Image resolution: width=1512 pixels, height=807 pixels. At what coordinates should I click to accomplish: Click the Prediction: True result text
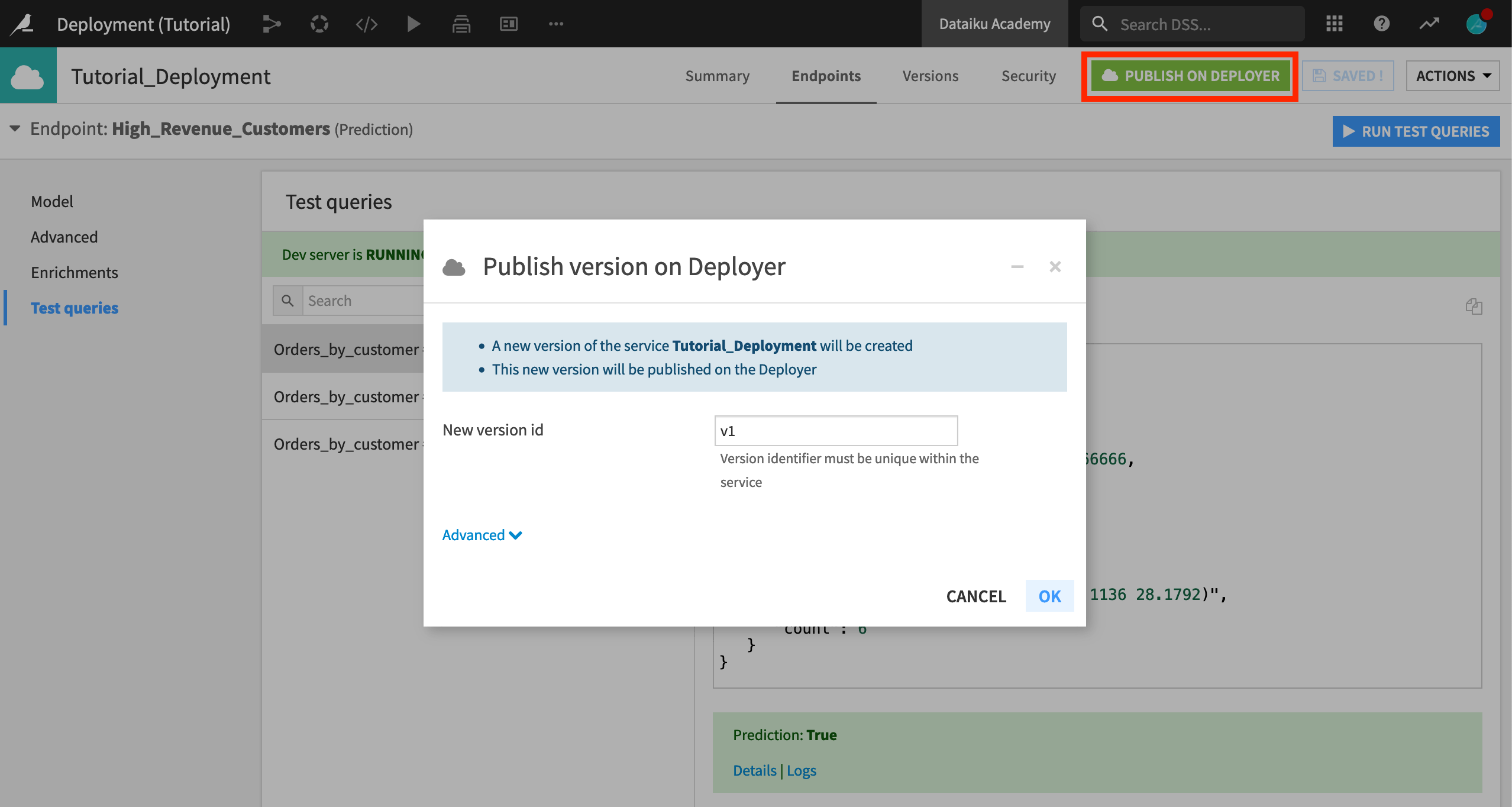785,735
